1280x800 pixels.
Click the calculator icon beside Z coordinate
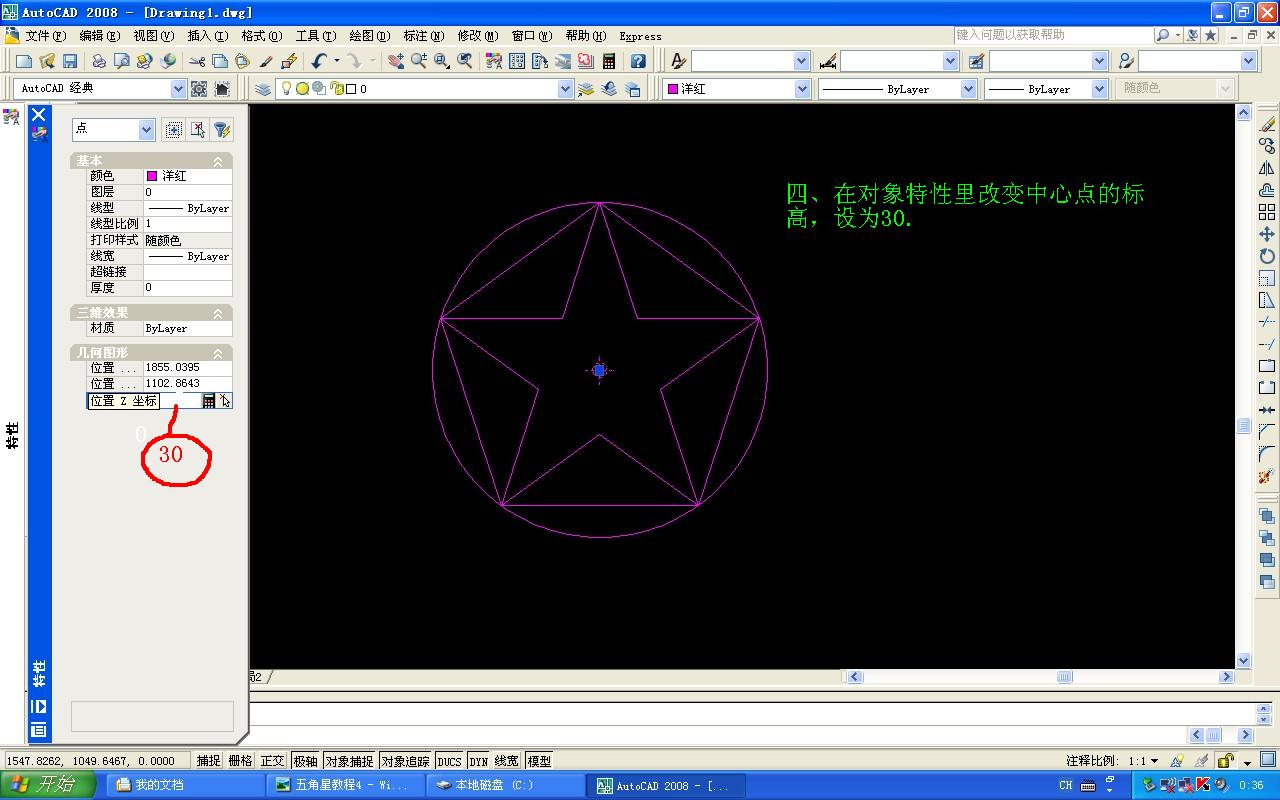click(x=208, y=401)
